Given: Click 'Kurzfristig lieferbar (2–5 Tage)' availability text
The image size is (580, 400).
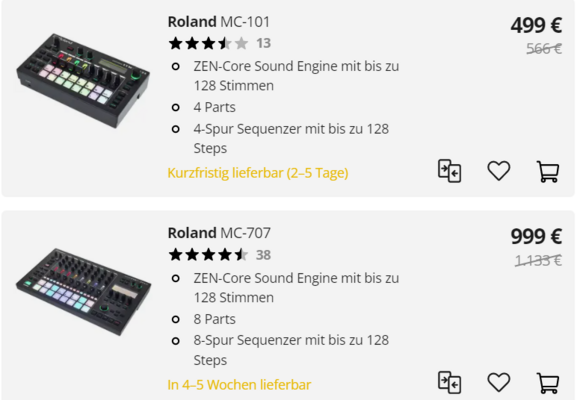Looking at the screenshot, I should click(x=258, y=173).
